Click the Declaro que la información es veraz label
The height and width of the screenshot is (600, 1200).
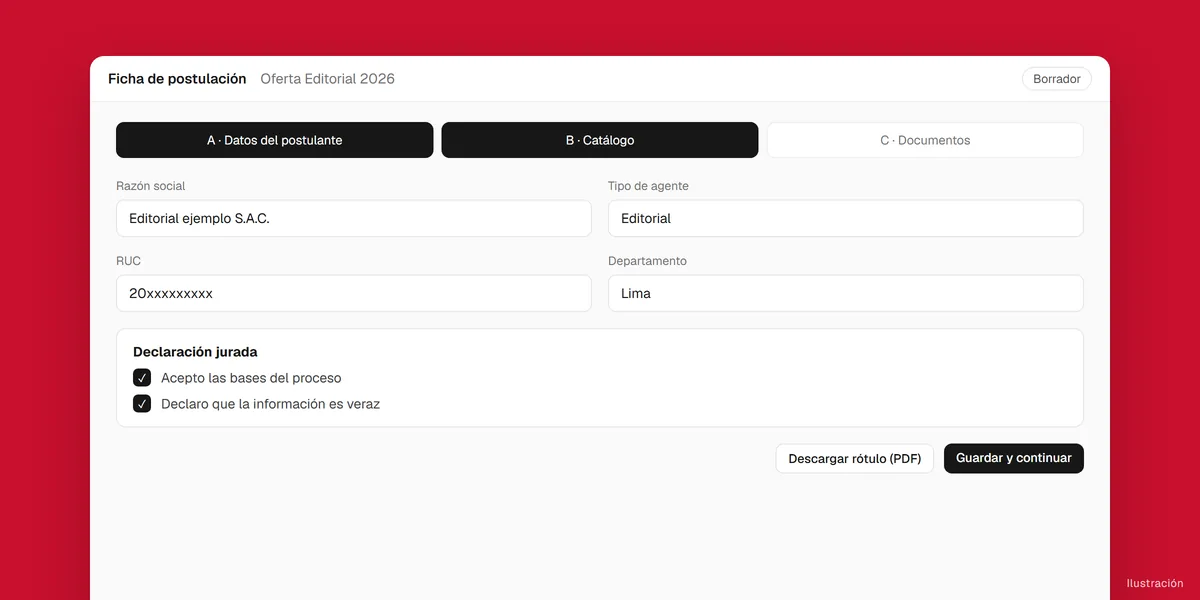(x=270, y=404)
